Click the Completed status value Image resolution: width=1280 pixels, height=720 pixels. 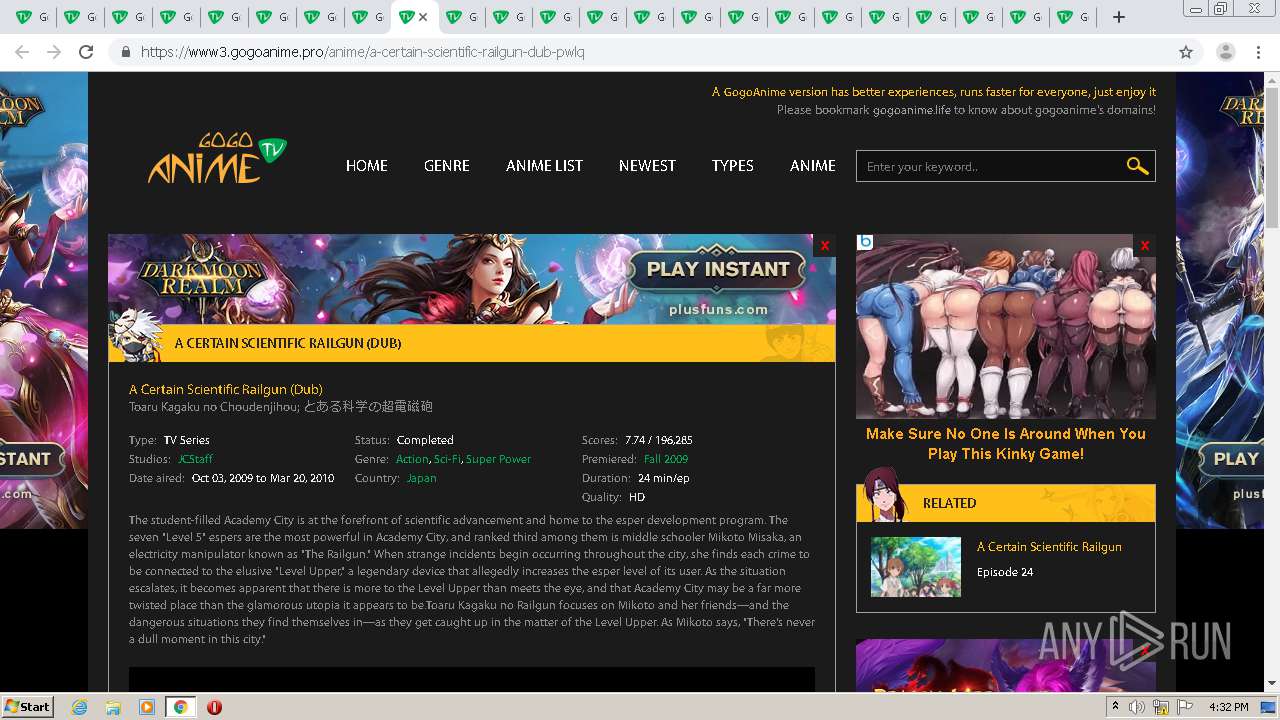425,440
